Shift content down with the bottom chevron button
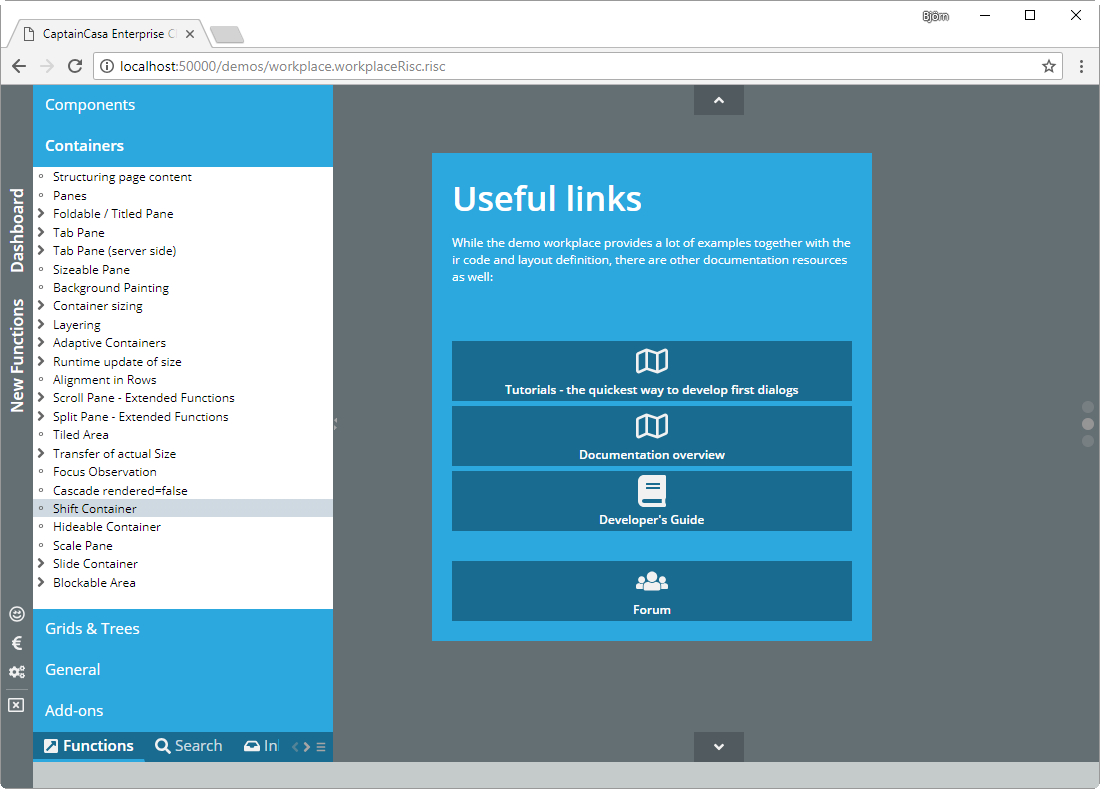Screen dimensions: 1100x789 718,746
